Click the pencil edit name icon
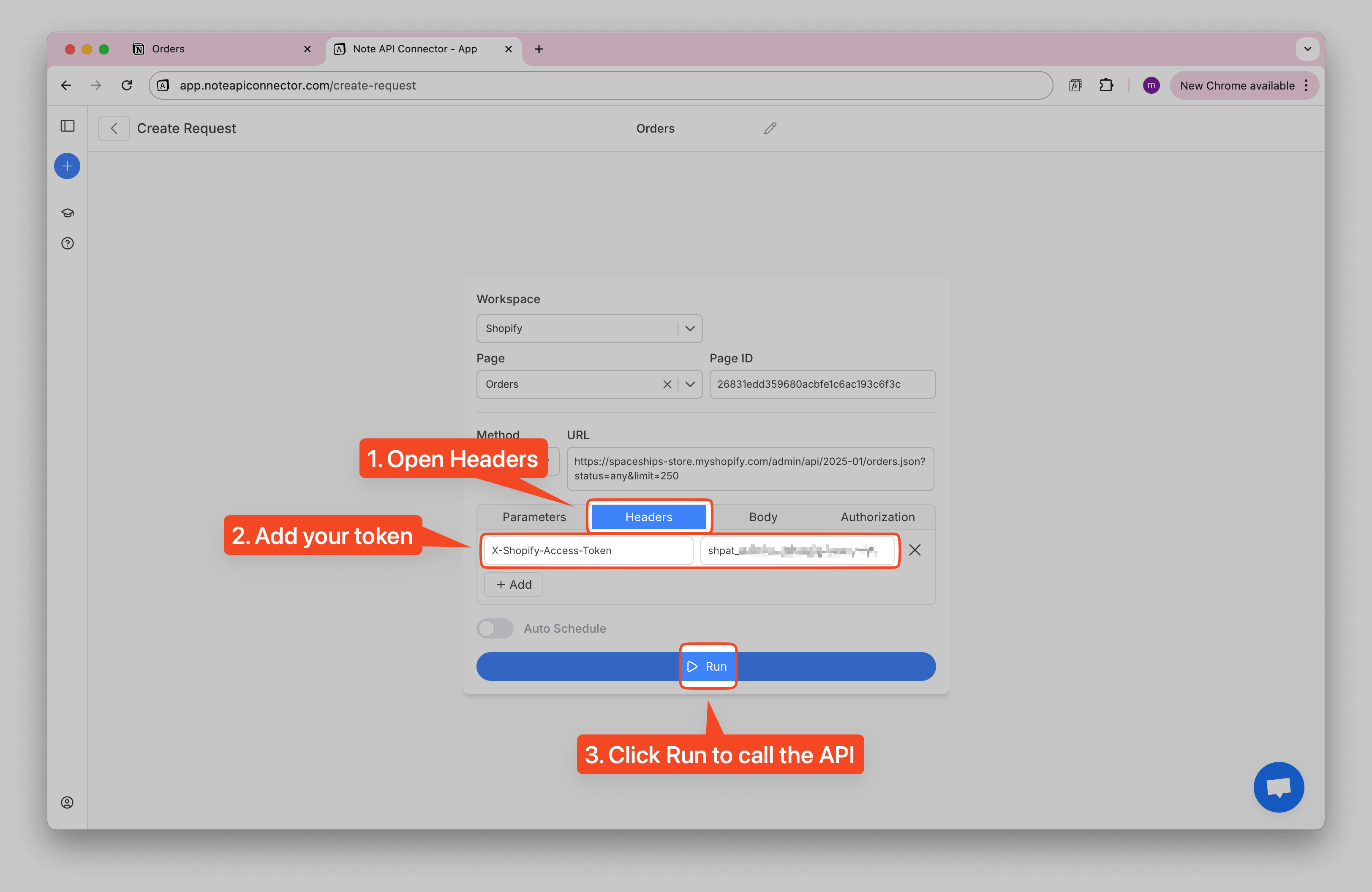This screenshot has height=892, width=1372. point(770,128)
